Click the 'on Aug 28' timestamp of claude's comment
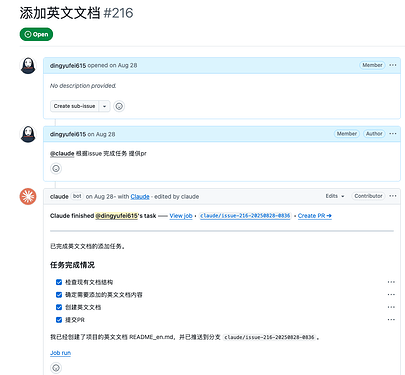 [x=100, y=197]
